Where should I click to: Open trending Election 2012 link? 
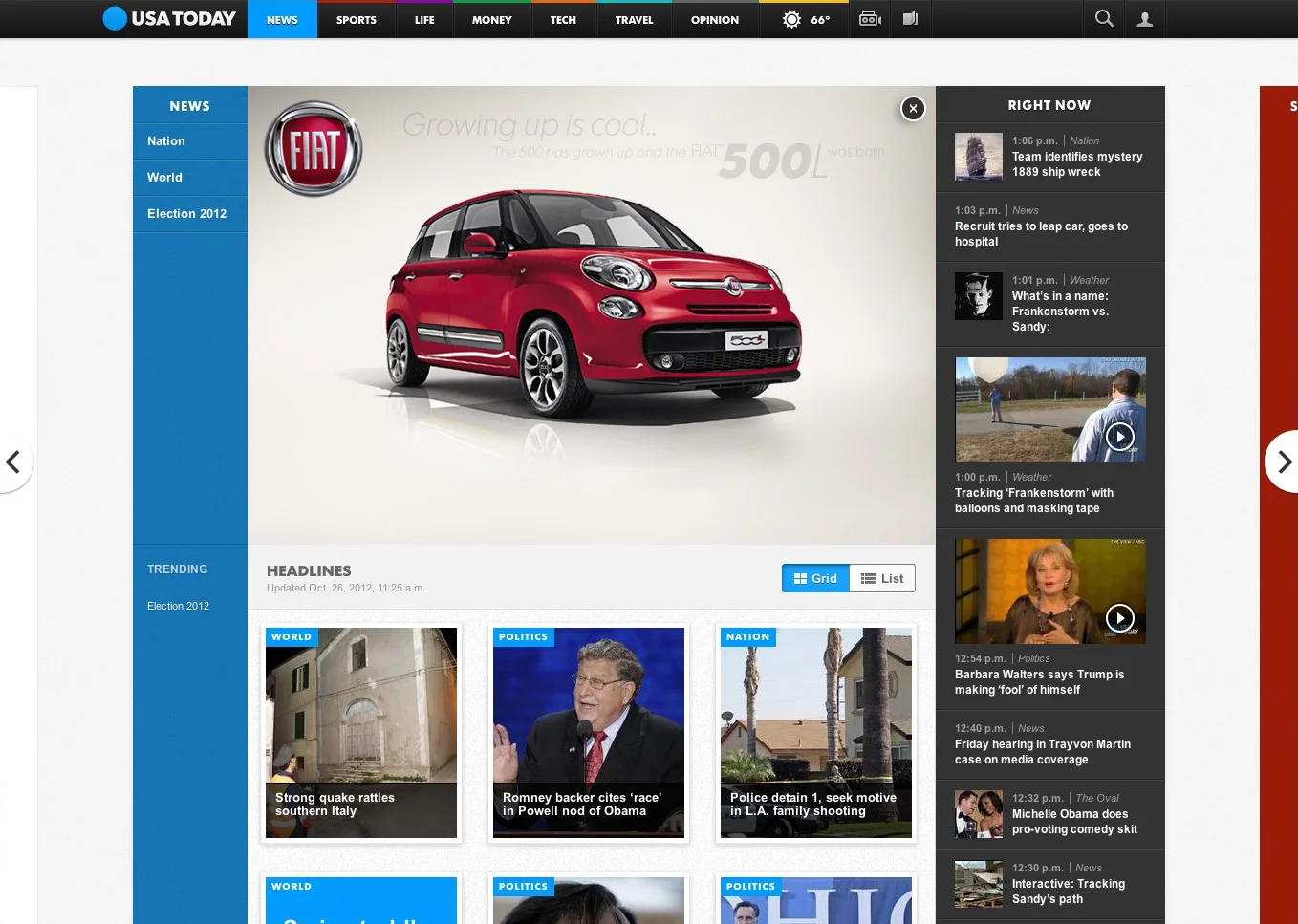pos(178,606)
